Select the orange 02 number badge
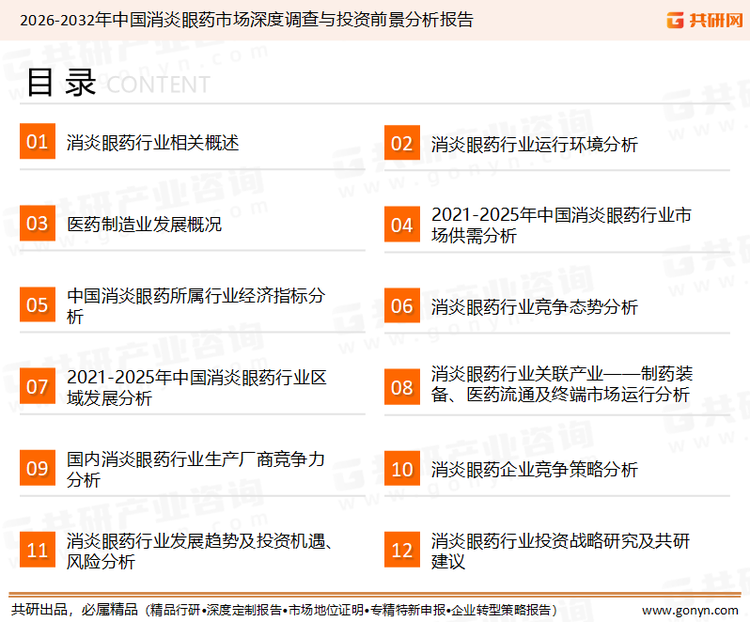The width and height of the screenshot is (750, 622). click(401, 144)
